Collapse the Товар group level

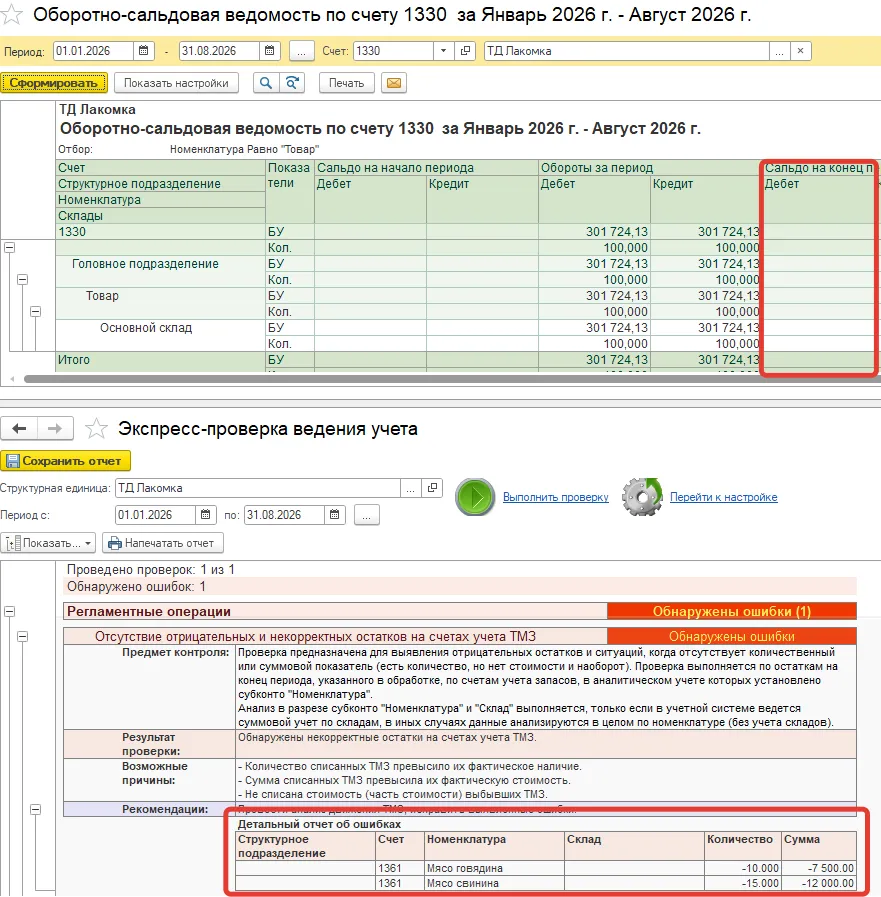[35, 312]
